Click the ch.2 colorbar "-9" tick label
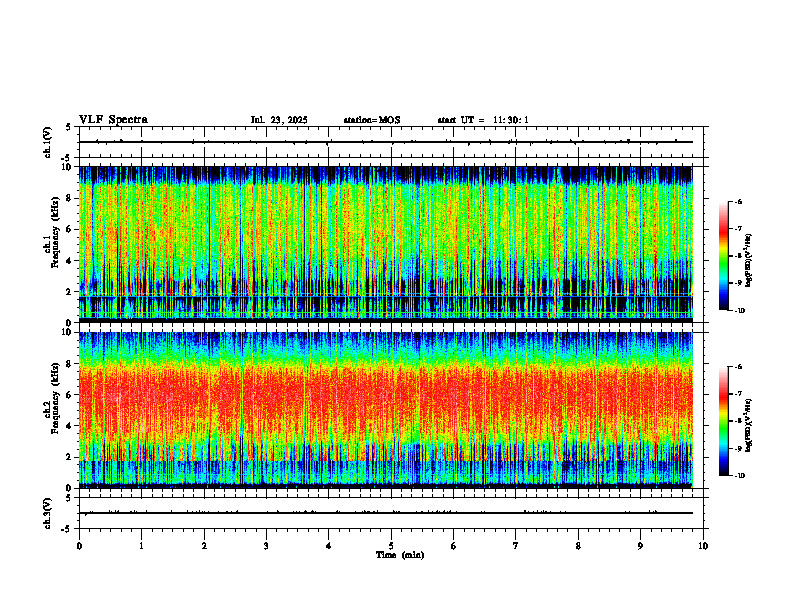This screenshot has height=612, width=792. [x=738, y=448]
